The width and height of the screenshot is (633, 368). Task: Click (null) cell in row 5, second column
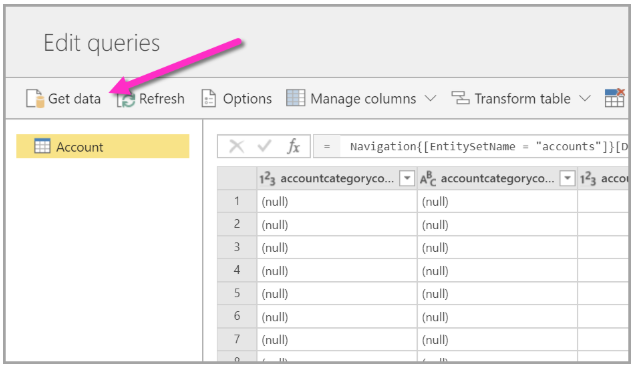497,293
